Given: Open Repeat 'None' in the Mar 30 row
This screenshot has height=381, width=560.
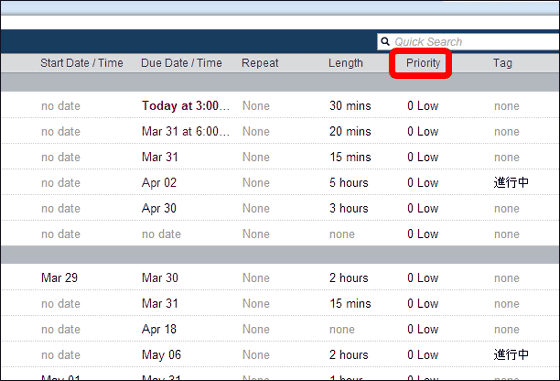Looking at the screenshot, I should click(x=256, y=278).
